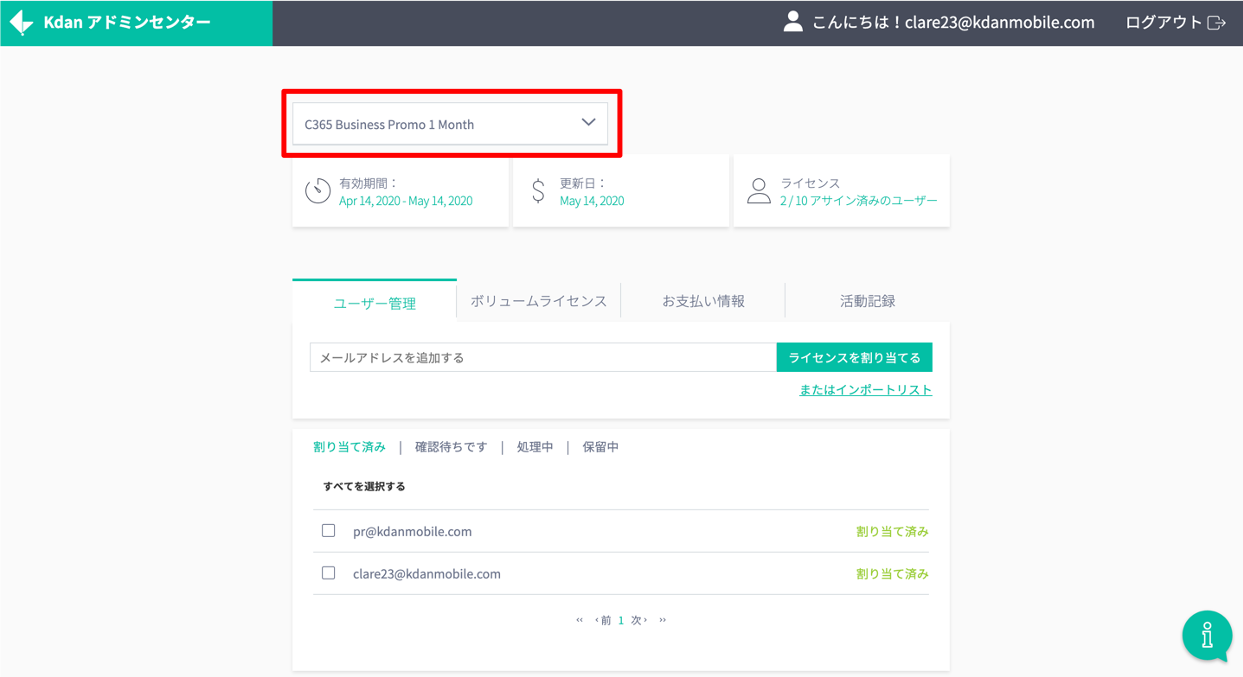Screen dimensions: 1243x677
Task: Click the 2 / 10 アサイン済みのユーザー text
Action: click(859, 201)
